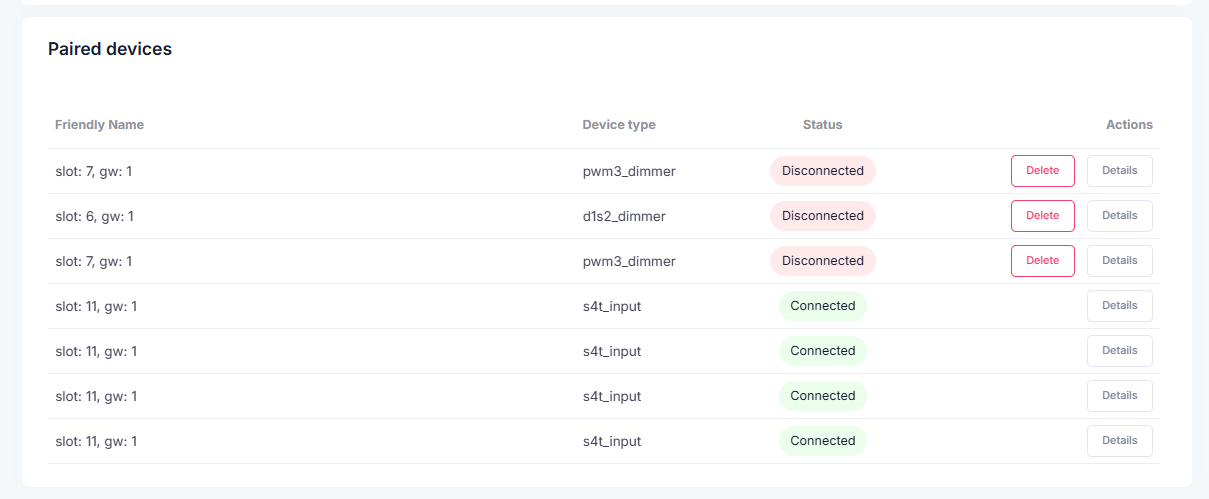Select the "slot: 6, gw: 1" friendly name
The height and width of the screenshot is (499, 1209).
94,216
